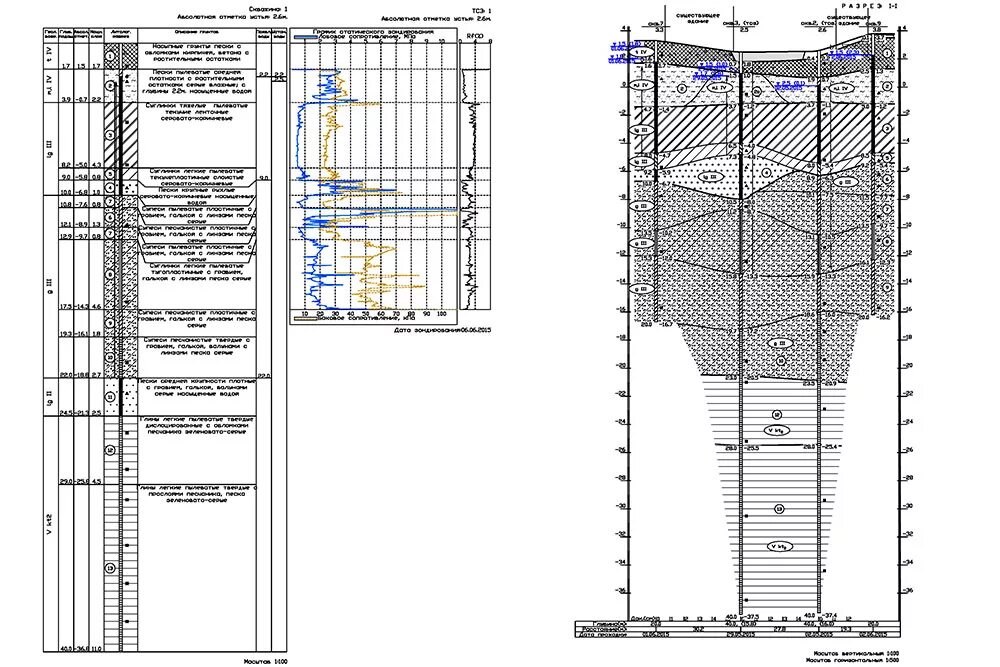Select layer circle 13 on the cross-section
The height and width of the screenshot is (667, 1000).
click(x=779, y=509)
